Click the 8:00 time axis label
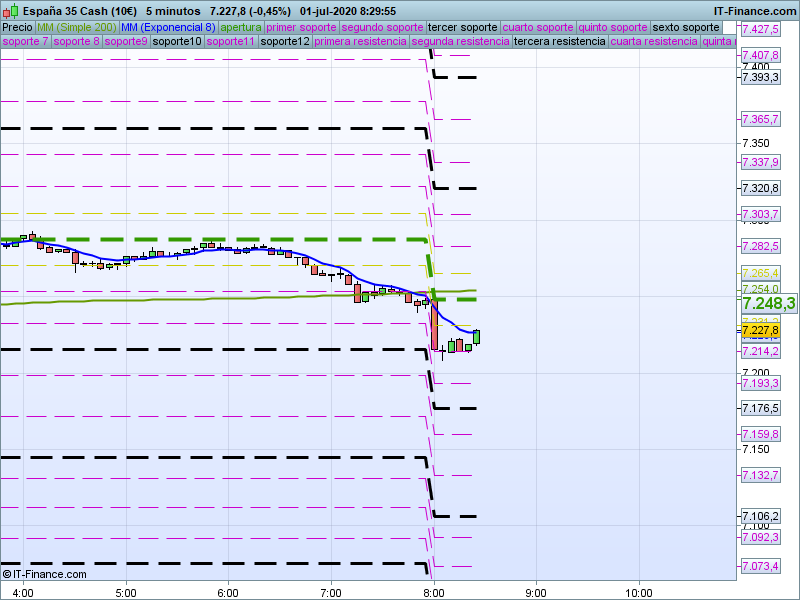 [434, 593]
